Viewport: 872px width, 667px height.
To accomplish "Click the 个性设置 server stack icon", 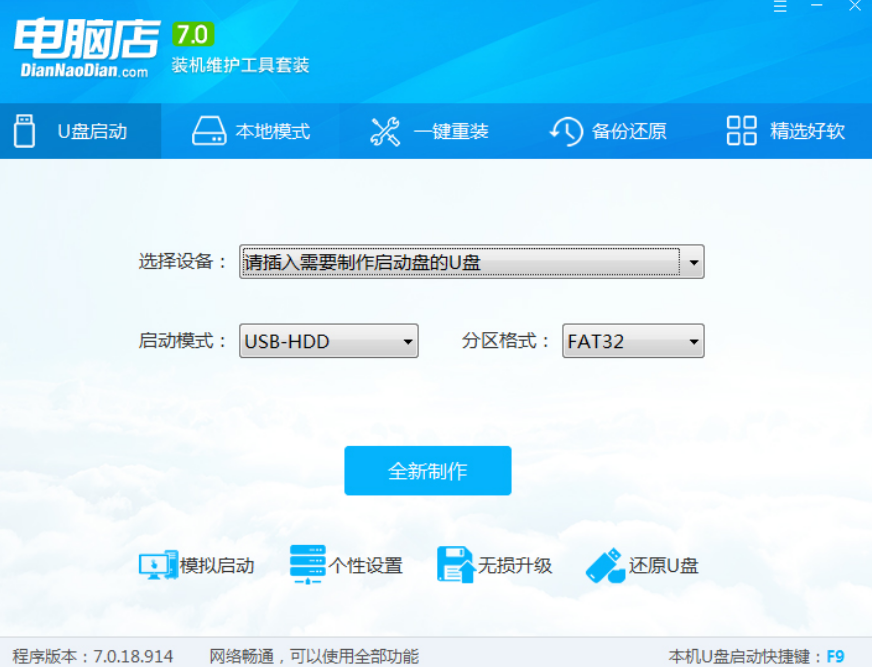I will [x=308, y=564].
